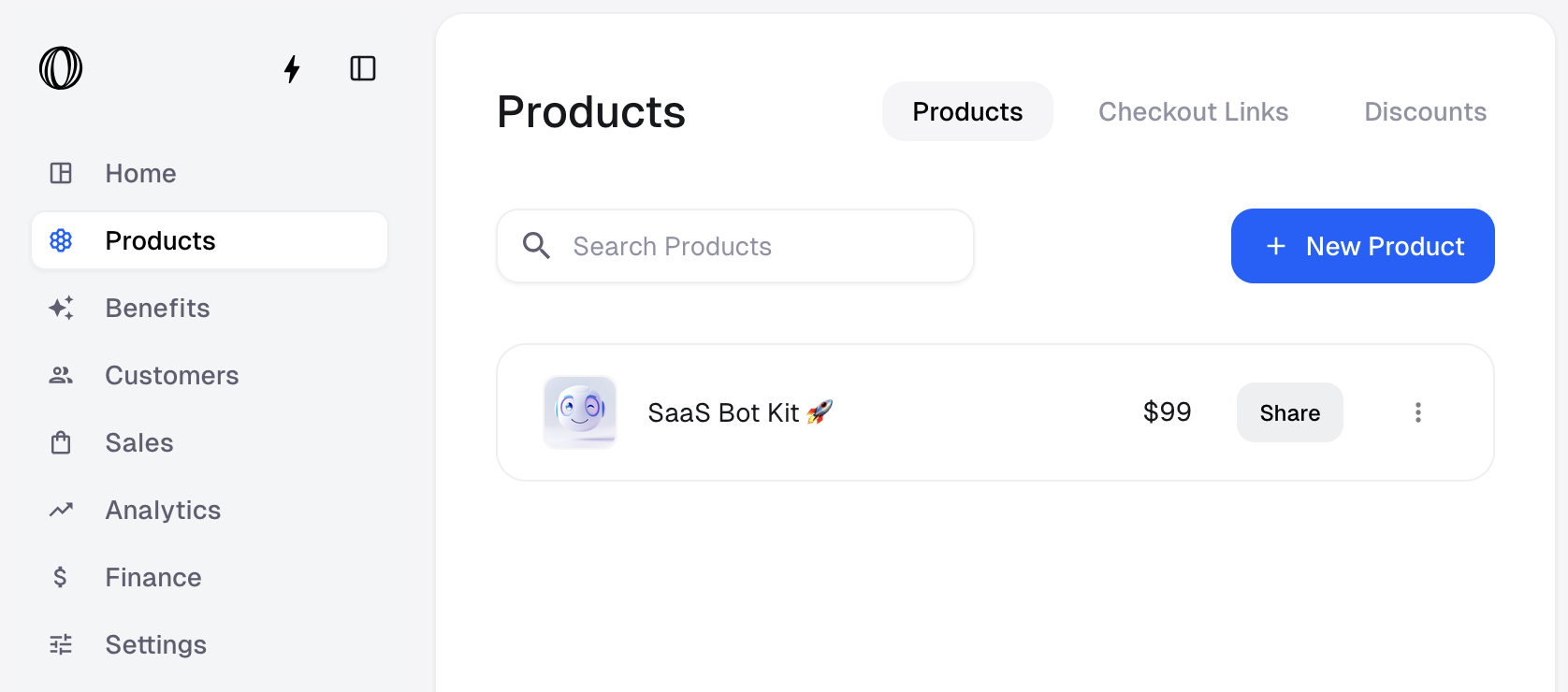Click the Sales bag icon
The height and width of the screenshot is (692, 1568).
pyautogui.click(x=61, y=442)
